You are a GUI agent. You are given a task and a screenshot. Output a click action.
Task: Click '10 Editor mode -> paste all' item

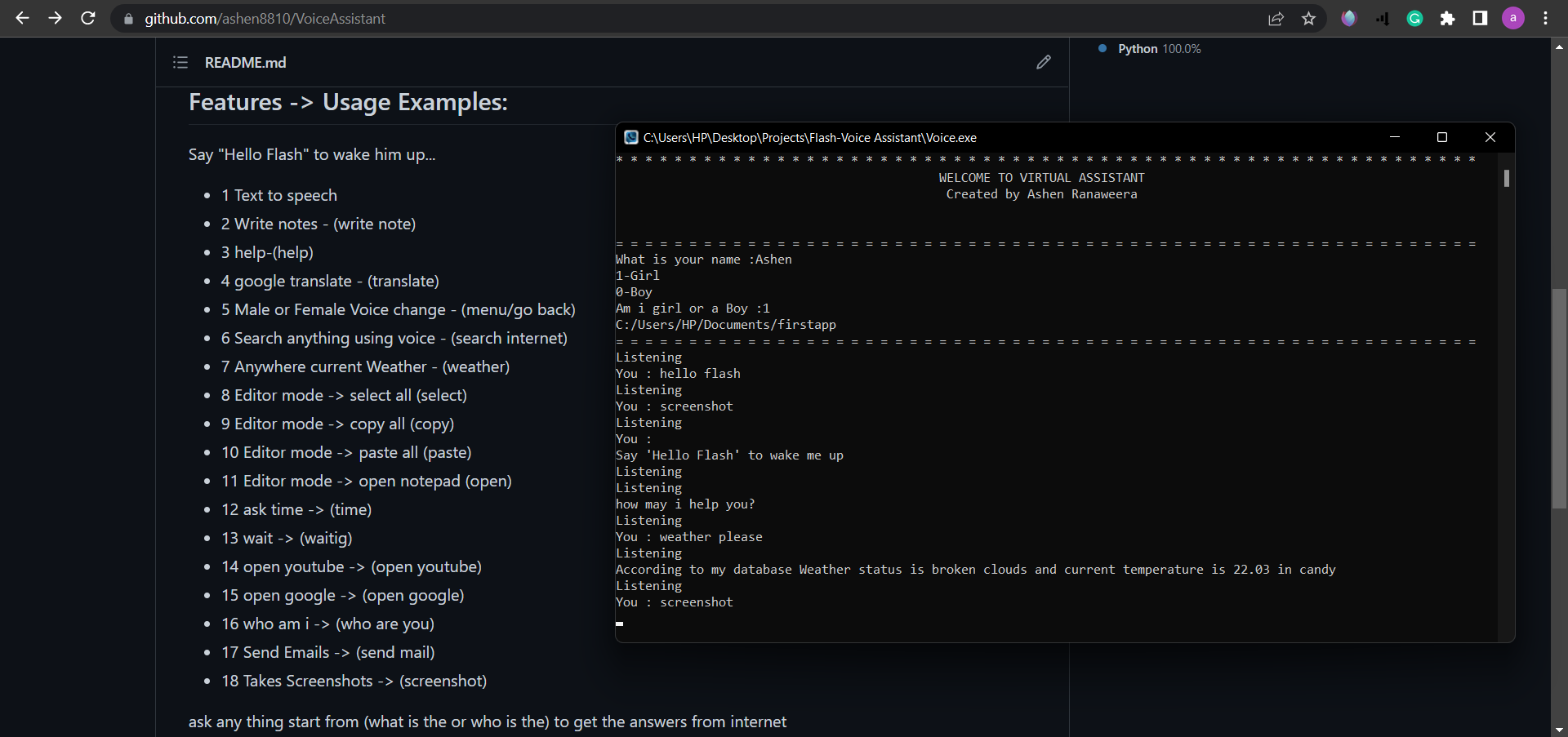click(x=346, y=452)
